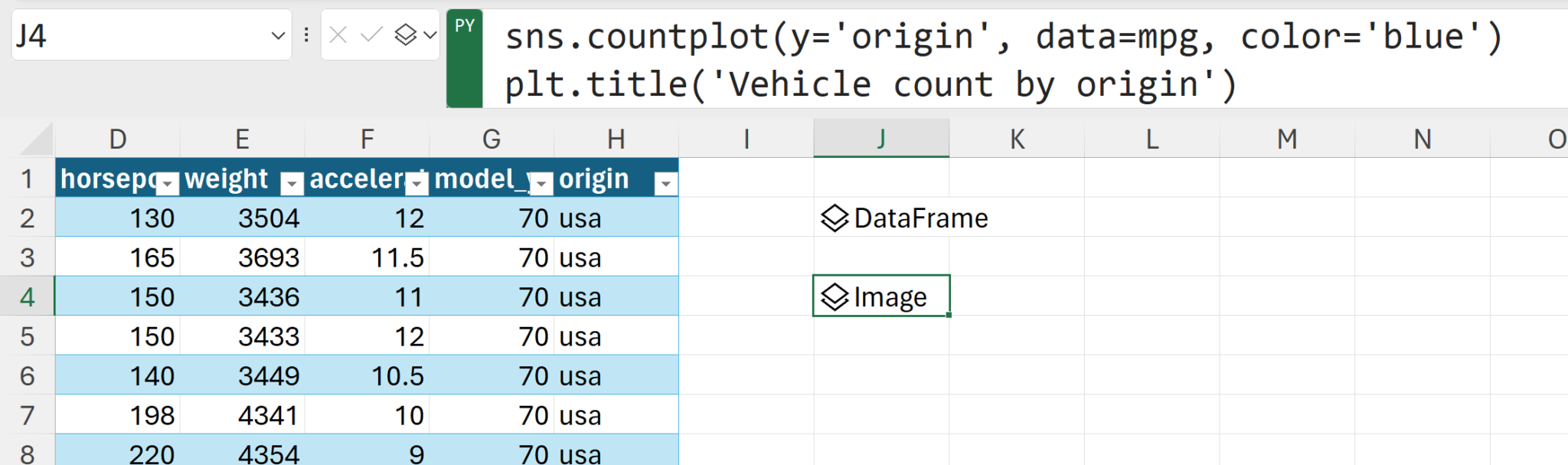Open the horsepower column filter dropdown
The image size is (1568, 465).
[x=167, y=183]
